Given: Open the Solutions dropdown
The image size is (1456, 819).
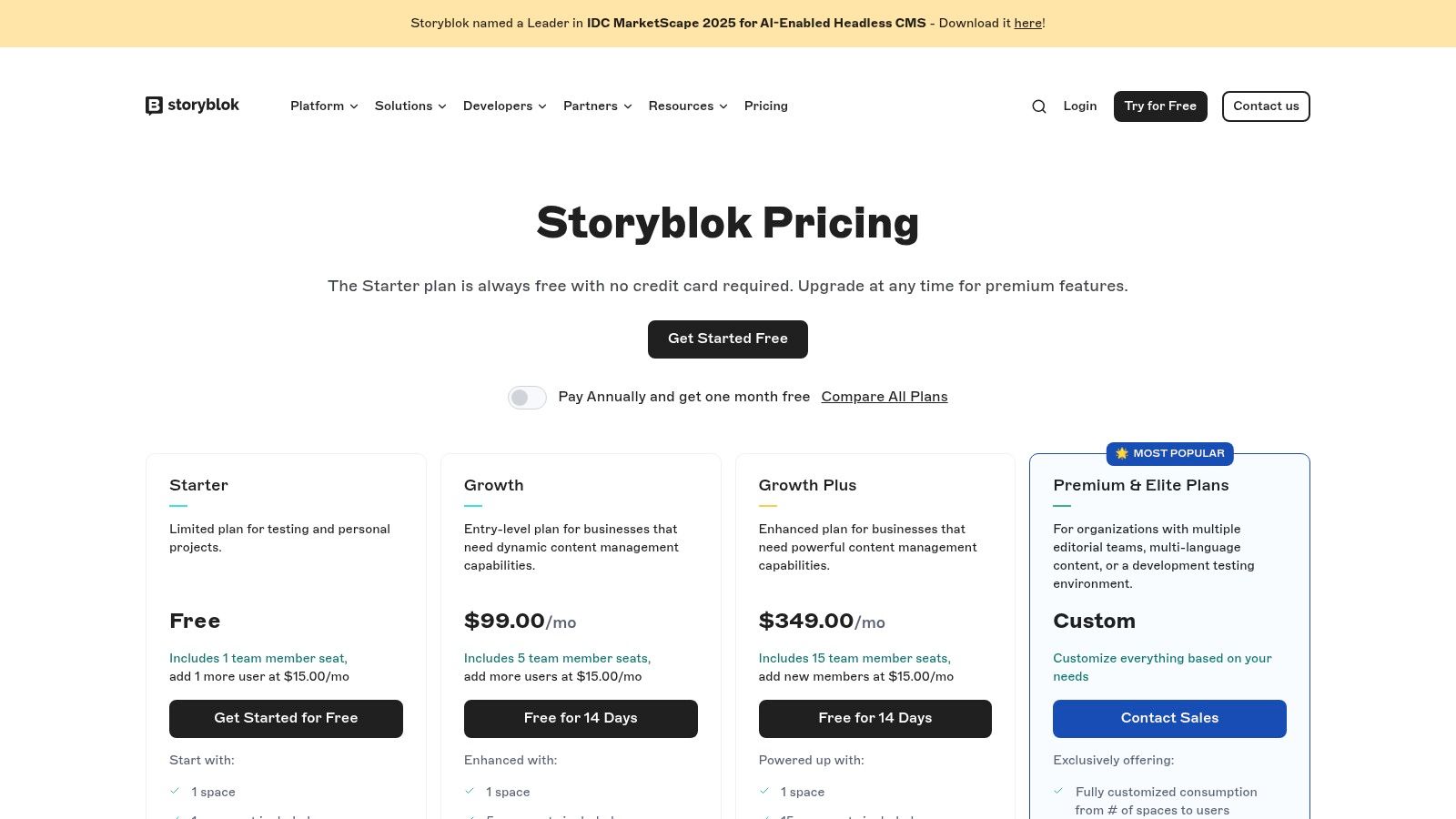Looking at the screenshot, I should [409, 106].
